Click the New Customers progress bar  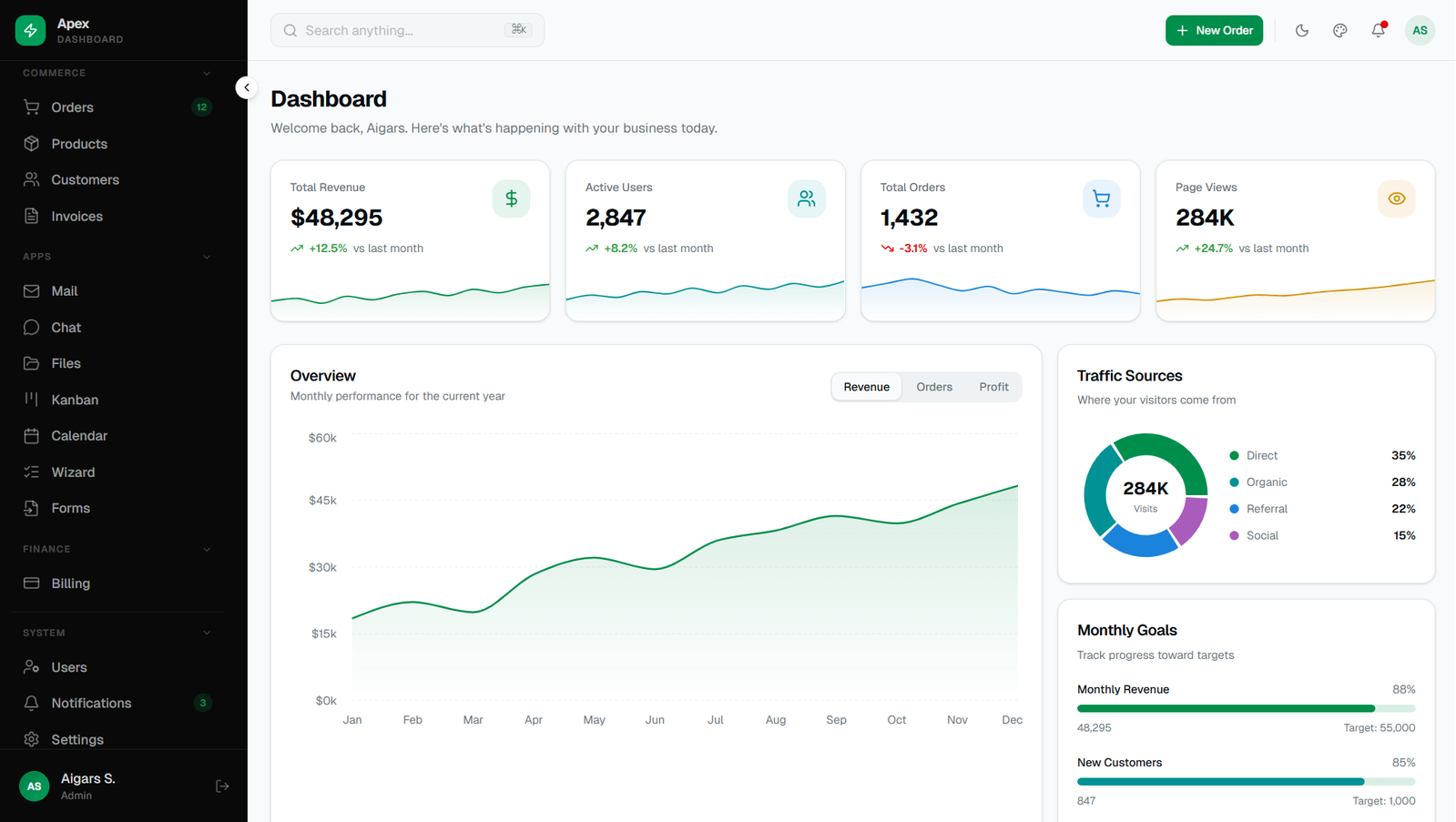click(1247, 781)
